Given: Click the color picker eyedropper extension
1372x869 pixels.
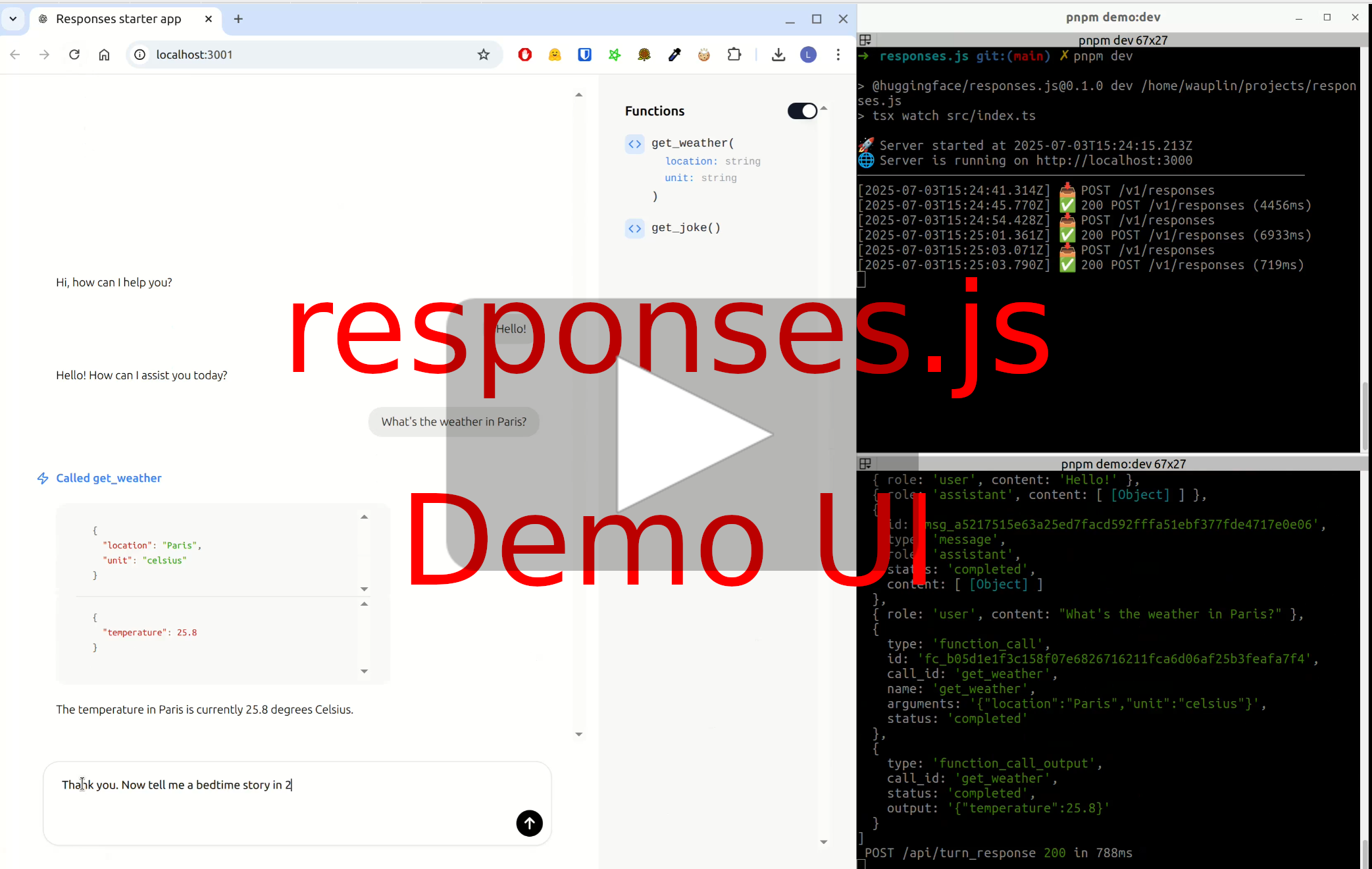Looking at the screenshot, I should [x=674, y=55].
